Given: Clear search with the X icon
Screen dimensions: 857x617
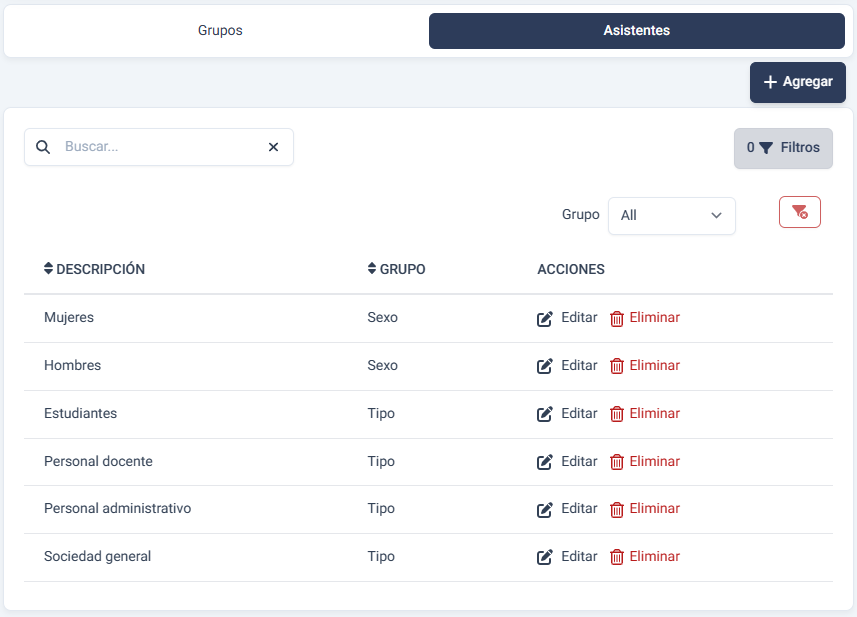Looking at the screenshot, I should point(273,147).
